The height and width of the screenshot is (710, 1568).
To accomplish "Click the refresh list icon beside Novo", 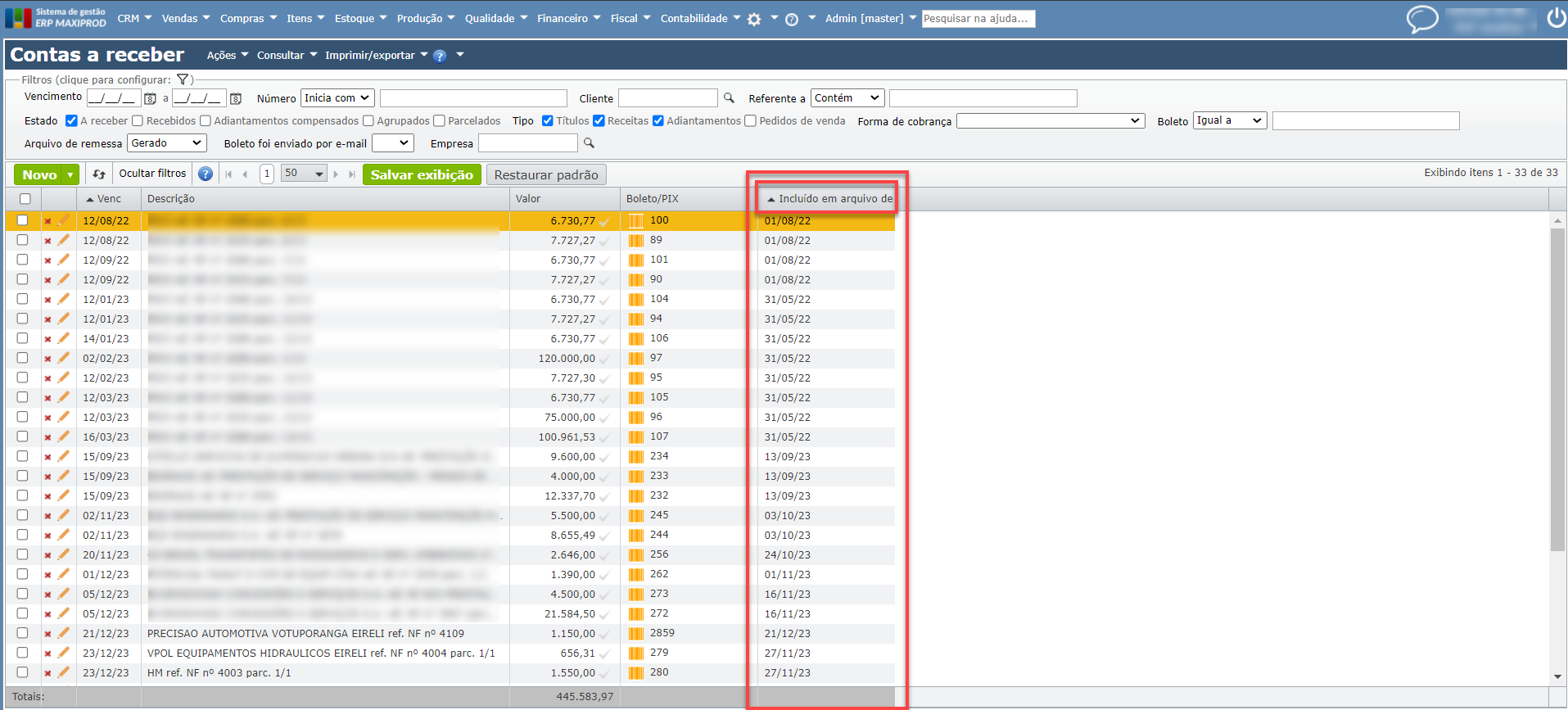I will (x=99, y=174).
